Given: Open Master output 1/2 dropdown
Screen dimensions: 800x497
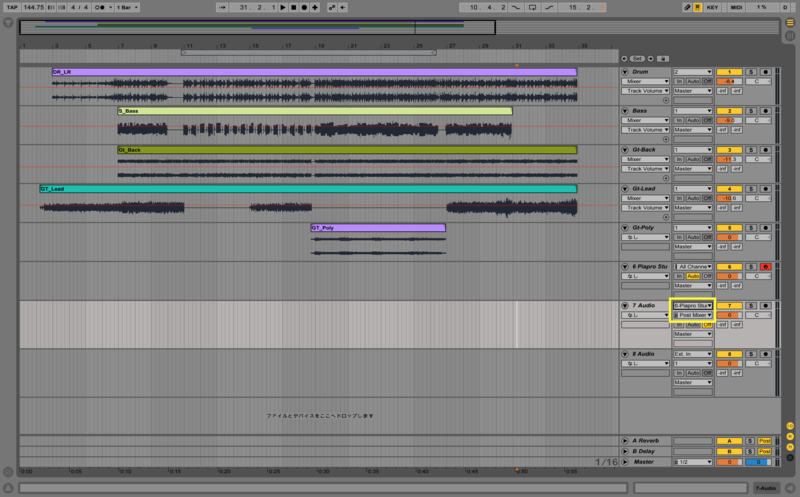Looking at the screenshot, I should tap(692, 462).
